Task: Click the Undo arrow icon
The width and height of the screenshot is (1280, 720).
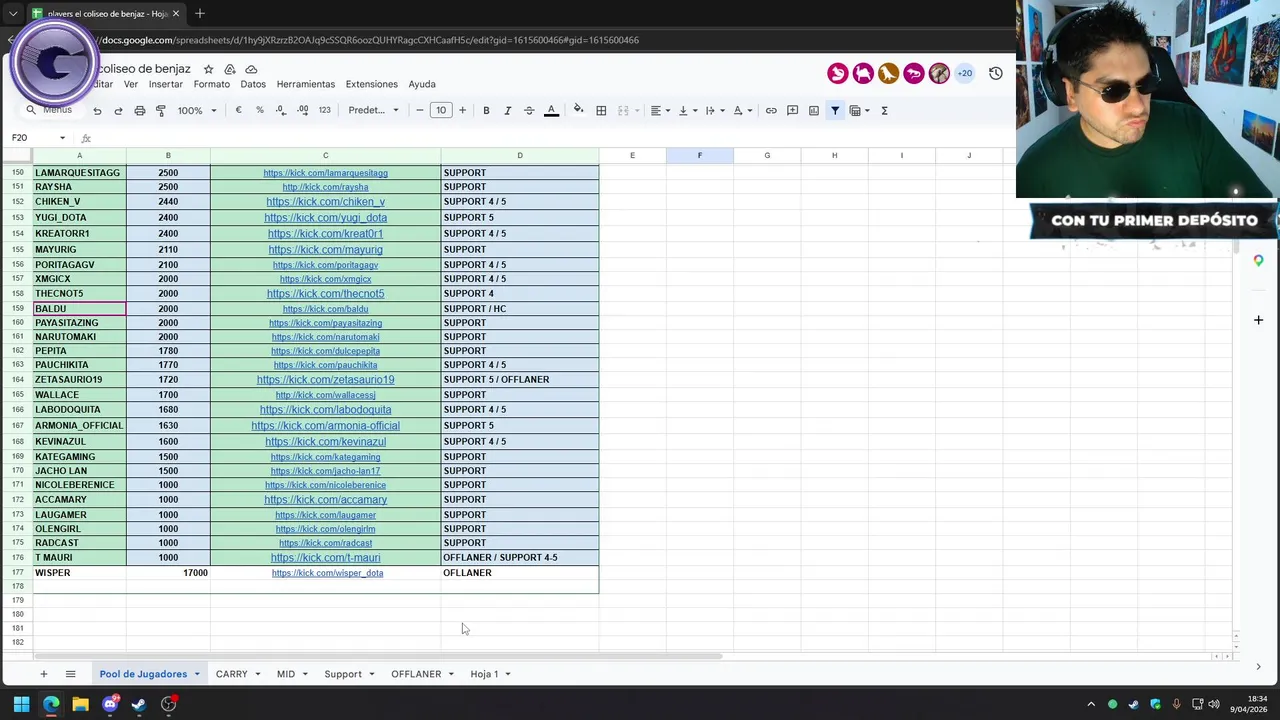Action: click(x=97, y=111)
